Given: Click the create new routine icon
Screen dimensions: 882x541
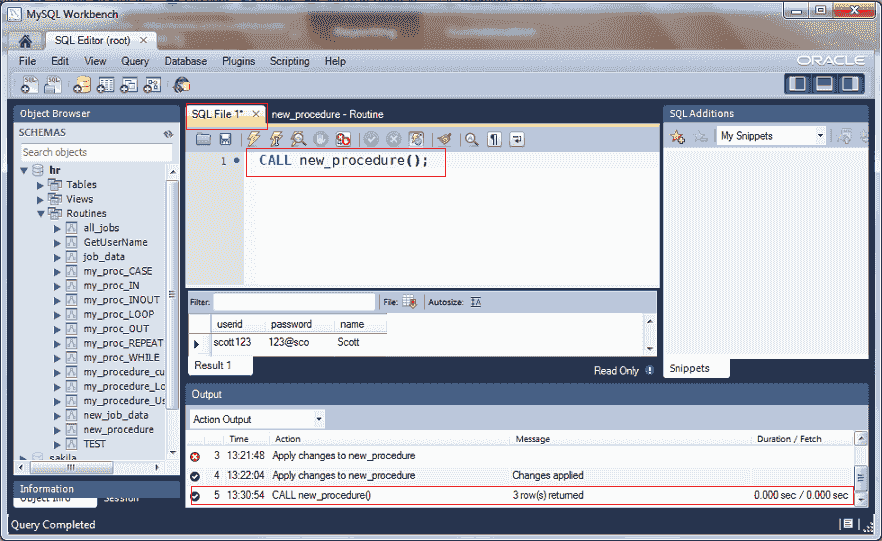Looking at the screenshot, I should 152,85.
